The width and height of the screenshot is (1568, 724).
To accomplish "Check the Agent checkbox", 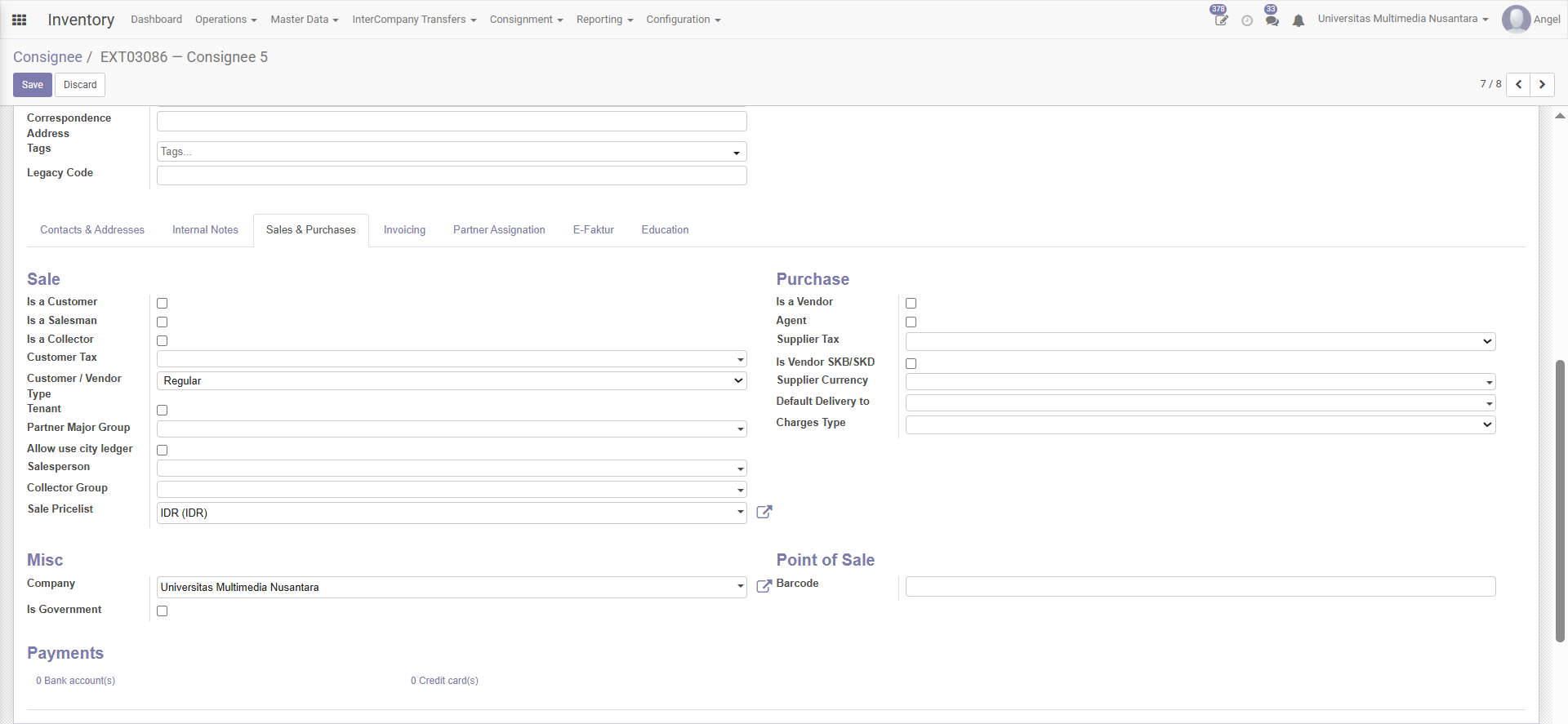I will pyautogui.click(x=911, y=322).
